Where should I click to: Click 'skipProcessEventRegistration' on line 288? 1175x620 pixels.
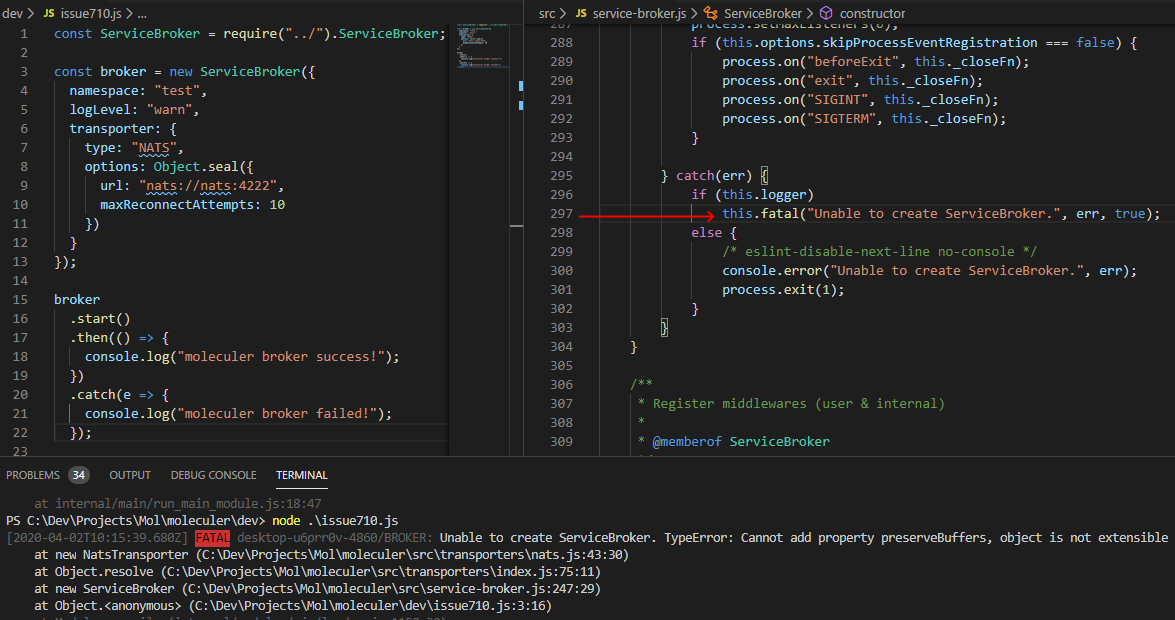(x=930, y=43)
